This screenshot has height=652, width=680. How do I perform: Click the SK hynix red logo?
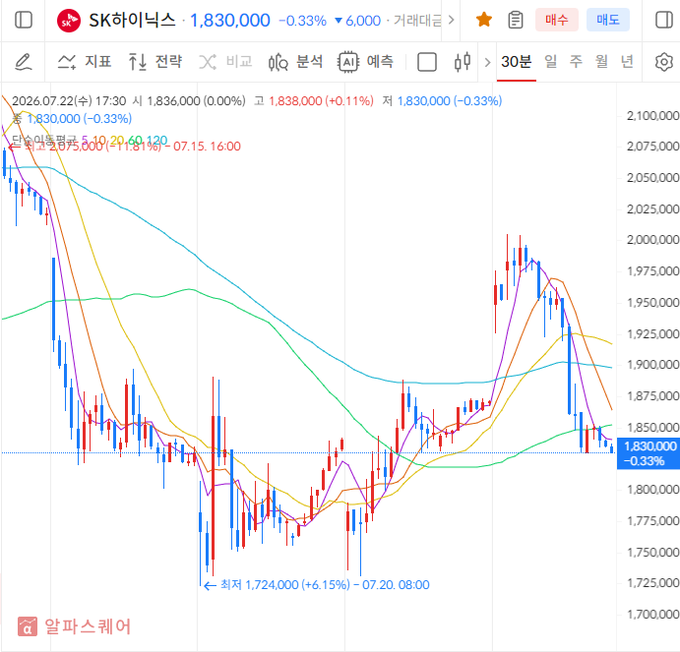[x=69, y=20]
